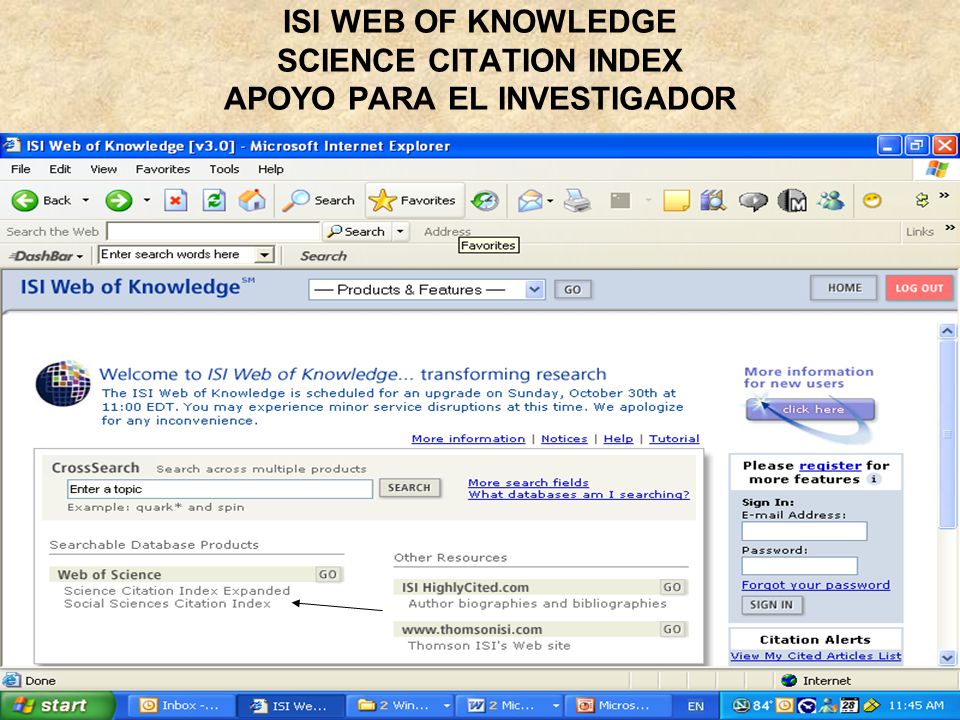Image resolution: width=960 pixels, height=720 pixels.
Task: Click the LOG OUT button
Action: click(919, 288)
